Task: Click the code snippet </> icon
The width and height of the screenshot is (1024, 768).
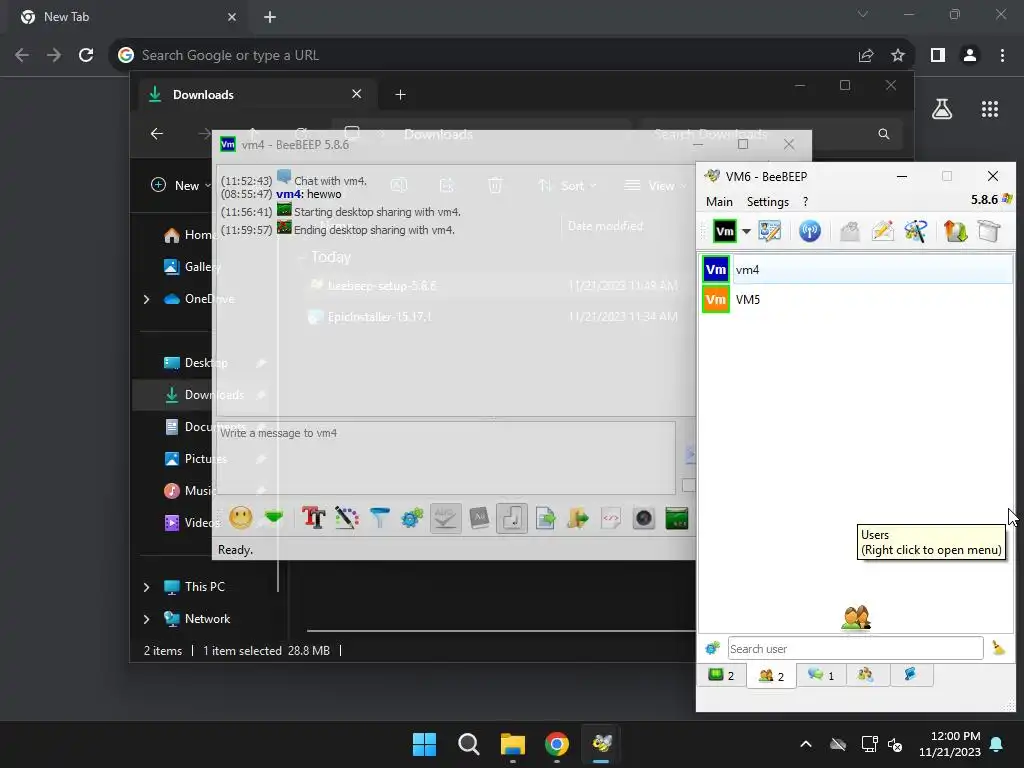Action: click(x=611, y=519)
